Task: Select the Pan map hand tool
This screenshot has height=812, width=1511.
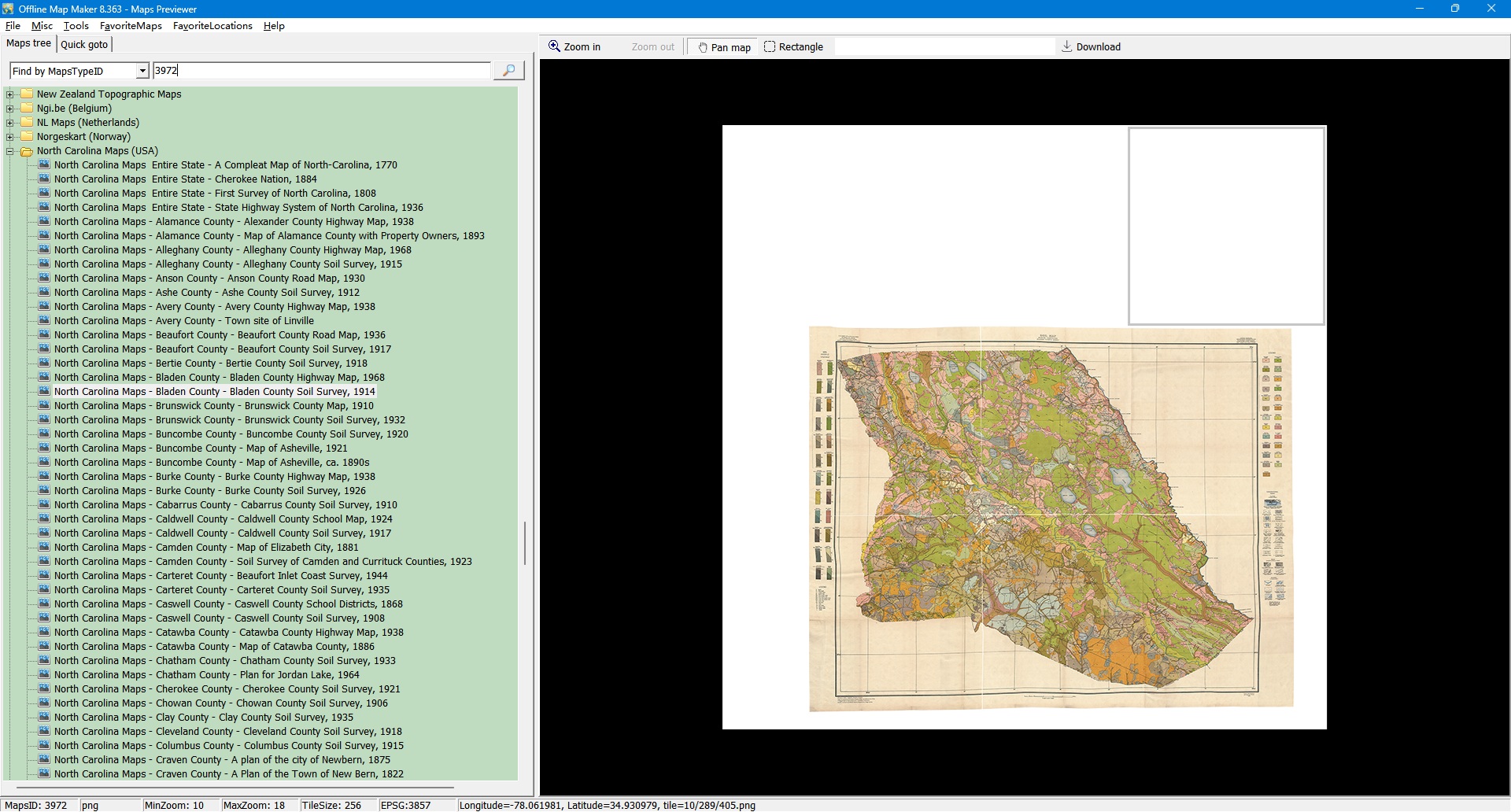Action: point(724,47)
